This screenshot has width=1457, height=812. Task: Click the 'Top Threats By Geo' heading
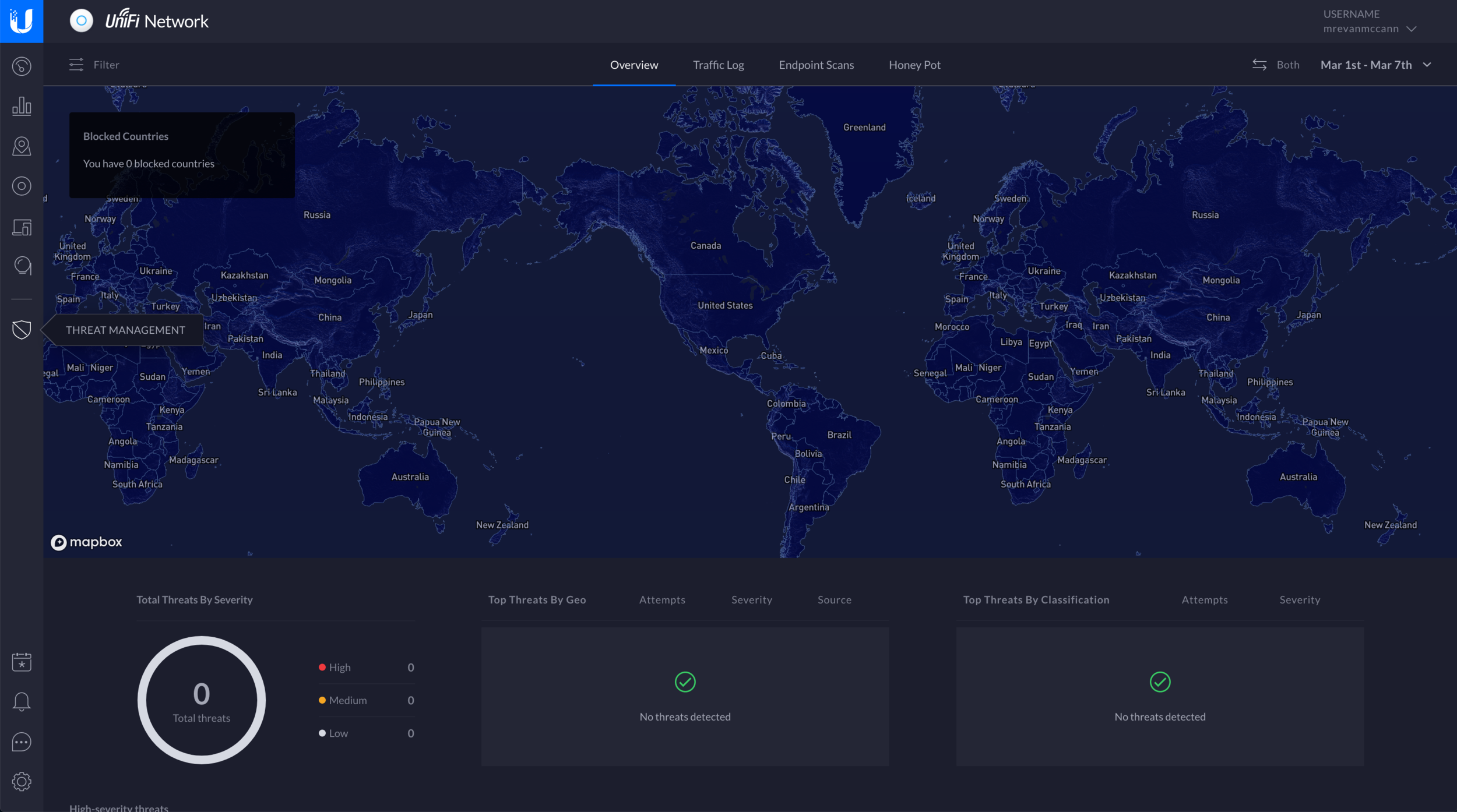pyautogui.click(x=537, y=600)
